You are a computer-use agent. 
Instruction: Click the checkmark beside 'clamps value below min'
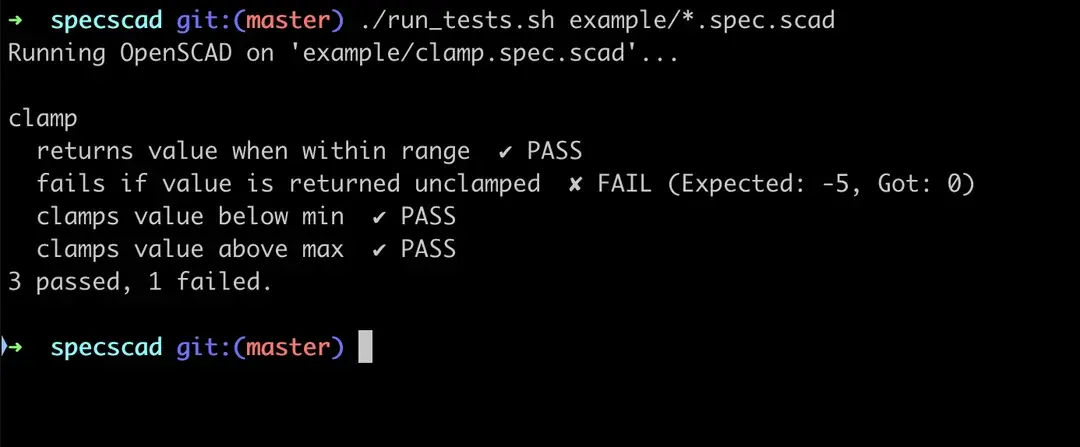point(379,217)
